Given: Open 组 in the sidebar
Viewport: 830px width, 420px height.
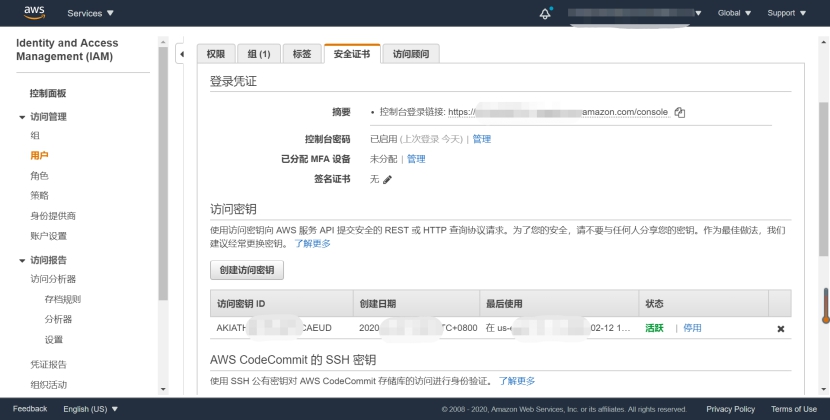Looking at the screenshot, I should 35,136.
